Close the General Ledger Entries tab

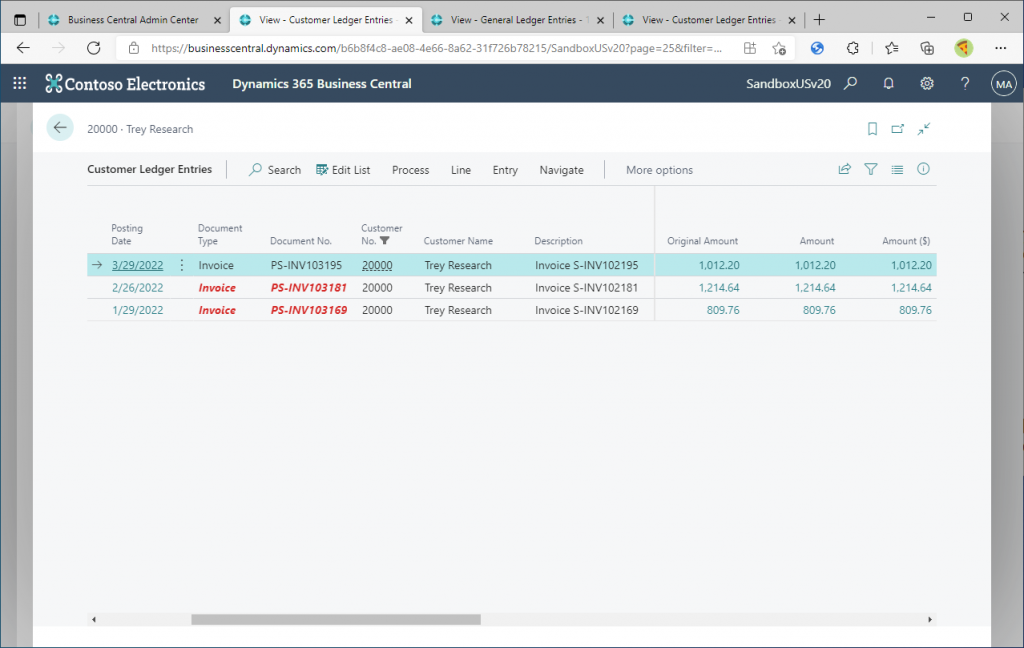coord(600,20)
